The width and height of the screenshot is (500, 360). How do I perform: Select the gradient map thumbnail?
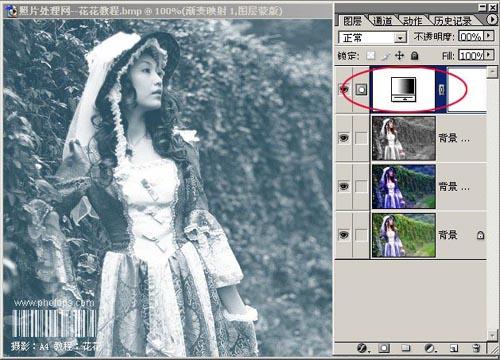(x=403, y=89)
